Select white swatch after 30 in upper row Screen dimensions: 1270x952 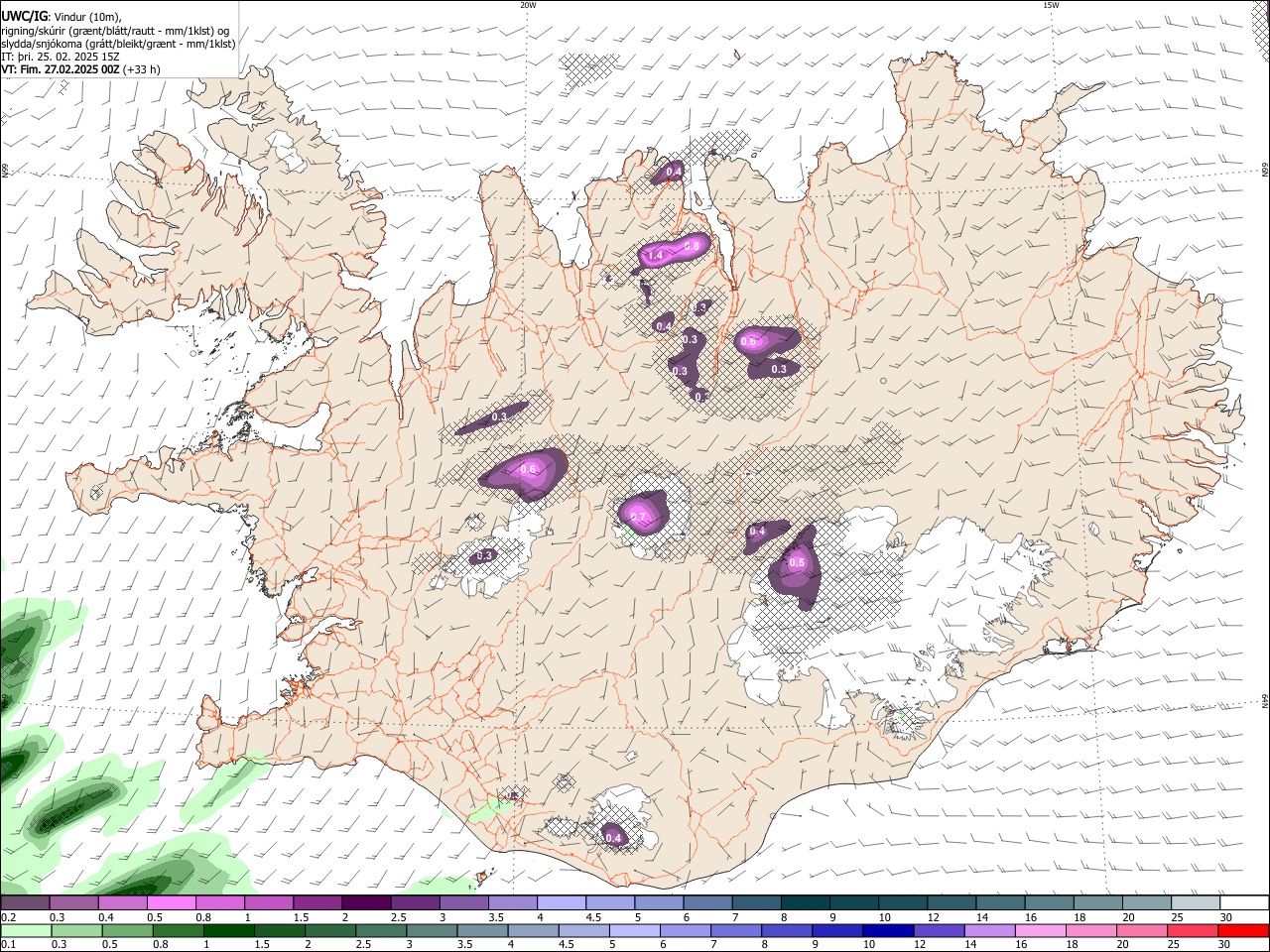[1245, 902]
